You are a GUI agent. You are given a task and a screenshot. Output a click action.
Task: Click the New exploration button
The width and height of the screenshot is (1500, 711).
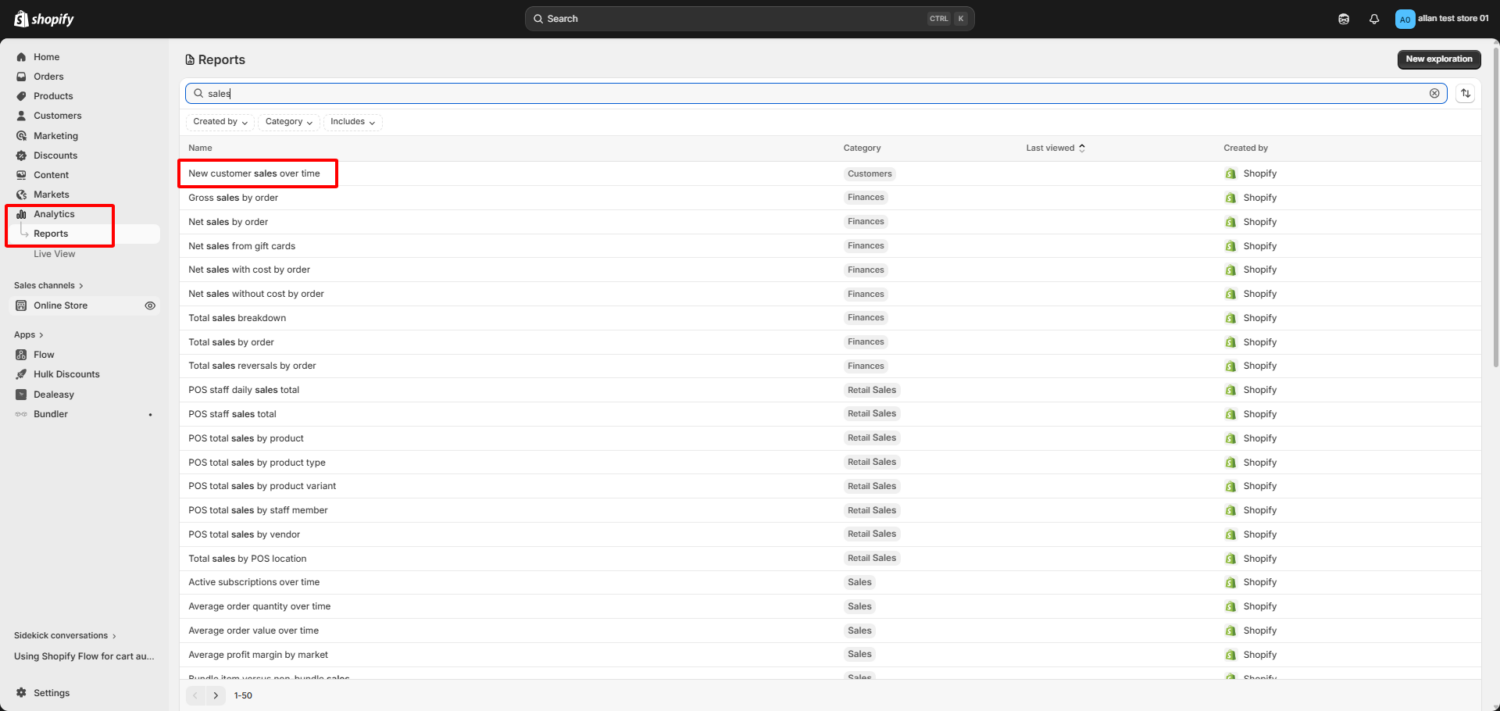pos(1438,59)
